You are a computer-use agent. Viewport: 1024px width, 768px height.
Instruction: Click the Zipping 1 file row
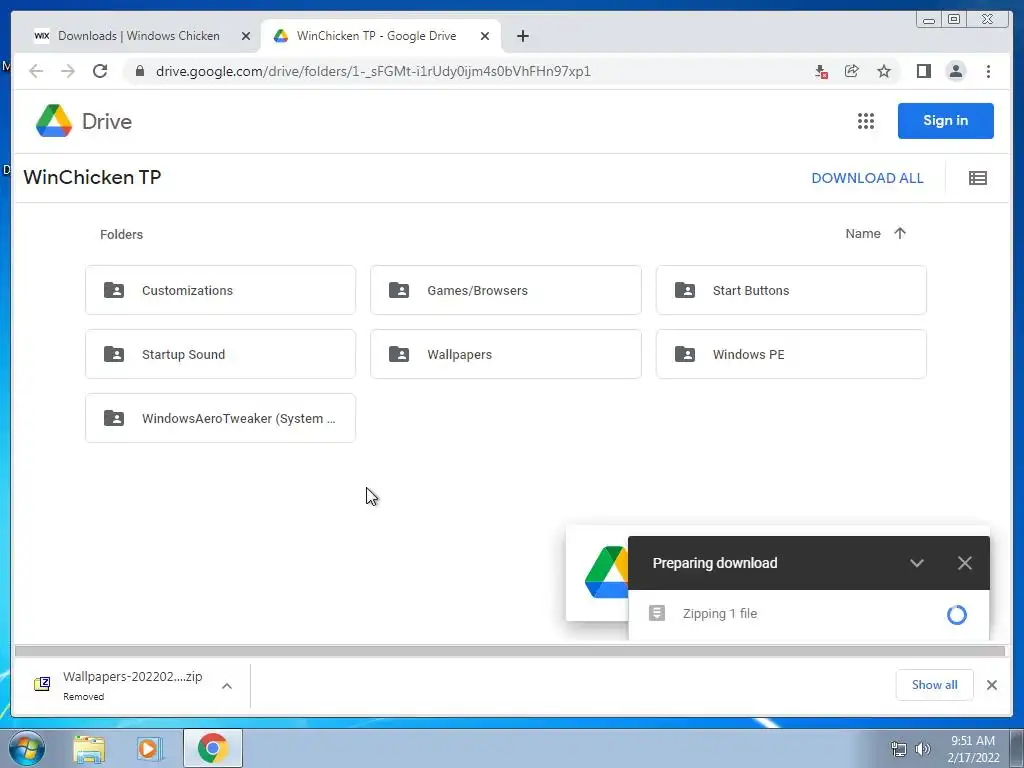tap(808, 614)
